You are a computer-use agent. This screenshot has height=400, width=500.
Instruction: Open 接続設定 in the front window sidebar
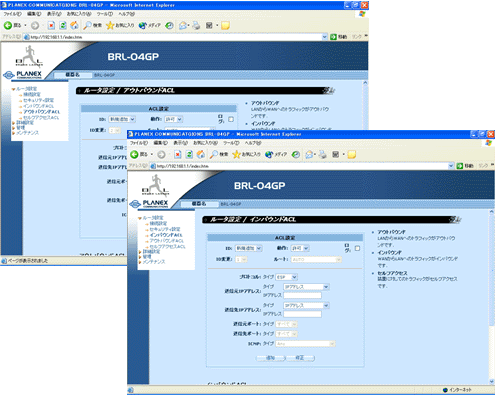click(x=158, y=223)
